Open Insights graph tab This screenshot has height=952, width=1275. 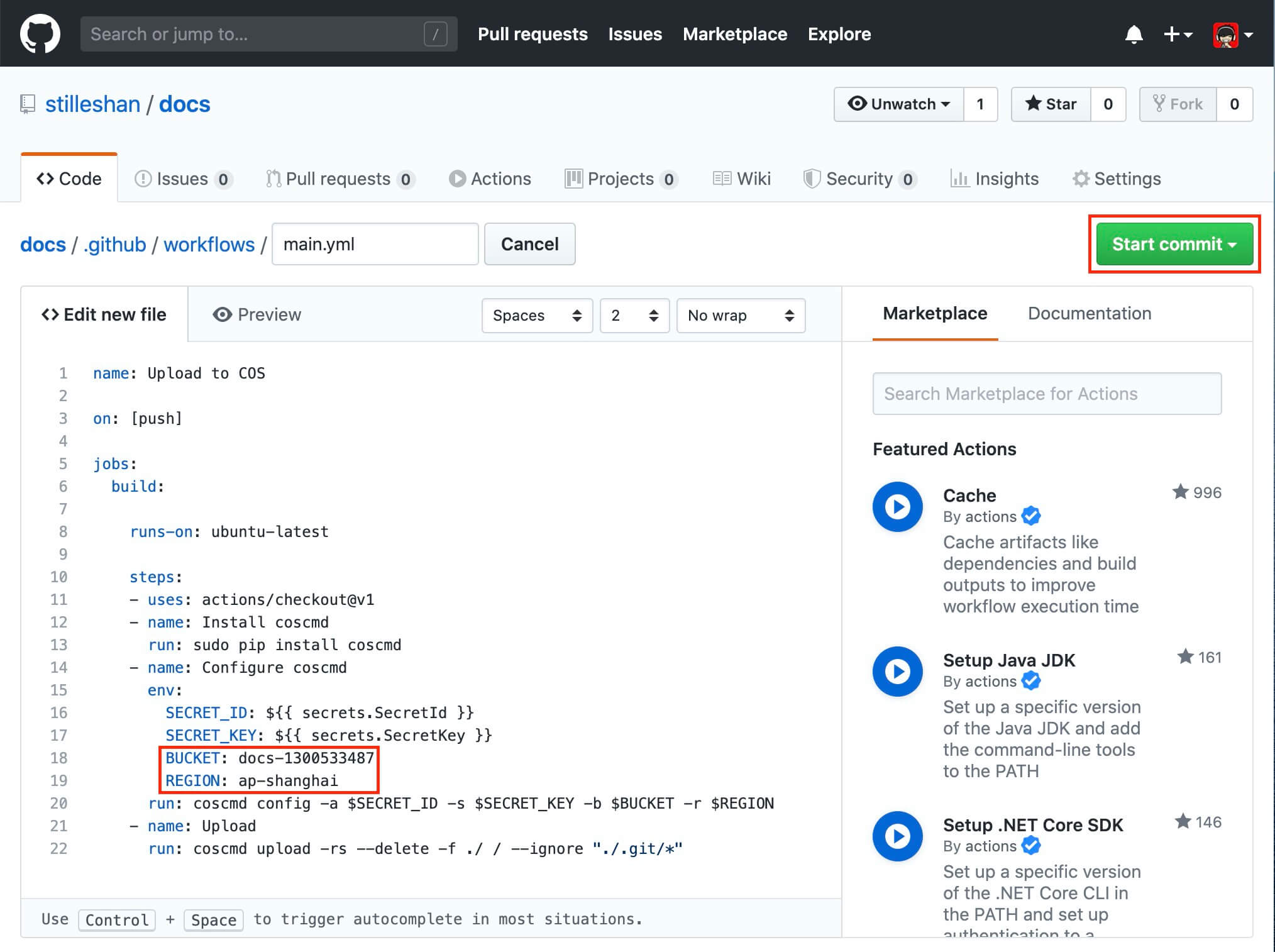(x=995, y=179)
